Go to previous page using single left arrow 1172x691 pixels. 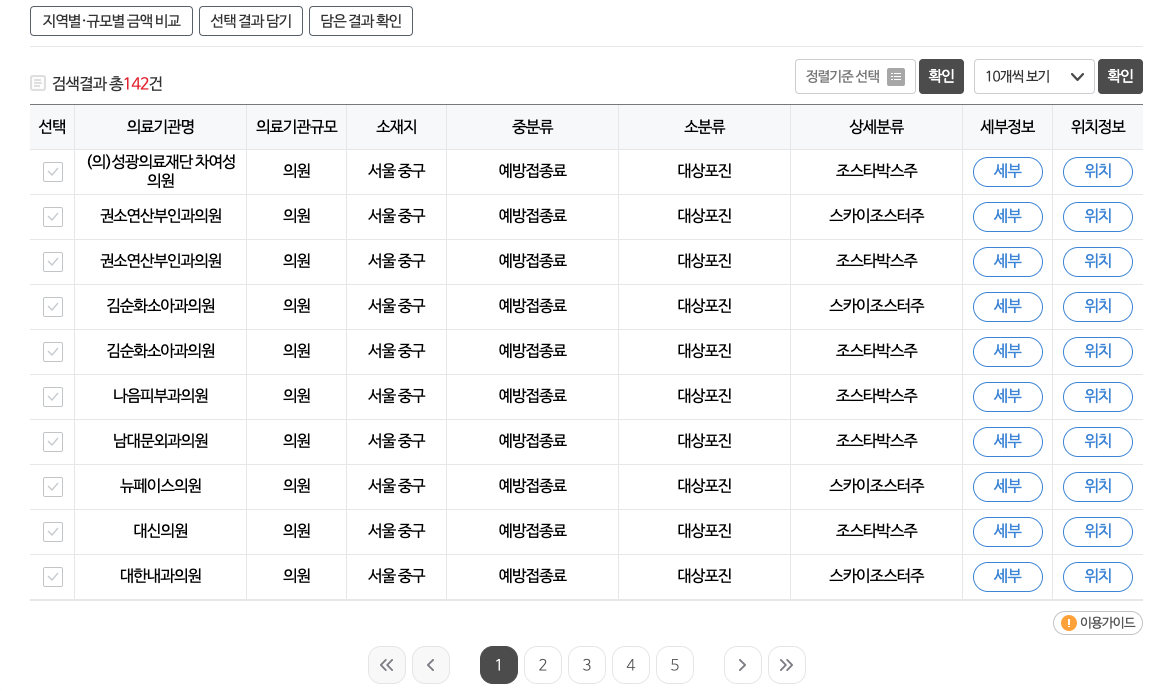click(431, 664)
